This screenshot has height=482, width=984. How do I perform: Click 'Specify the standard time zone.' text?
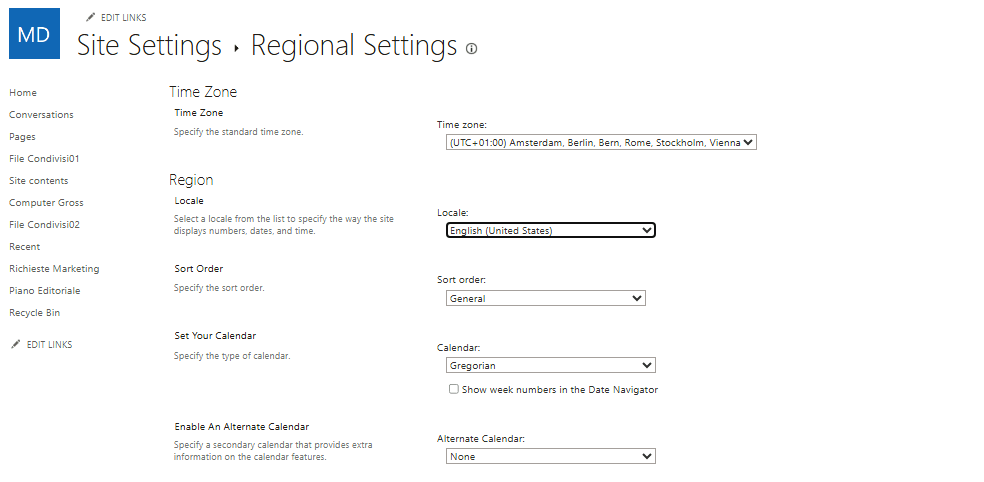[238, 132]
